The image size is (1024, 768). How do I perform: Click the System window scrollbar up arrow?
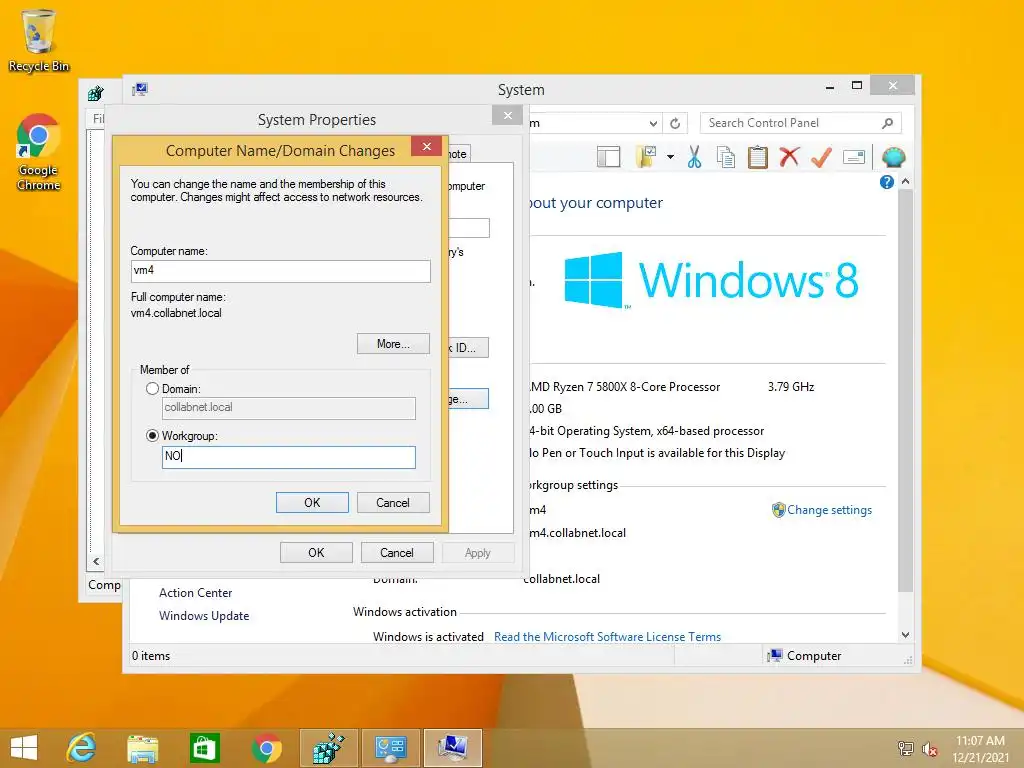click(x=905, y=182)
